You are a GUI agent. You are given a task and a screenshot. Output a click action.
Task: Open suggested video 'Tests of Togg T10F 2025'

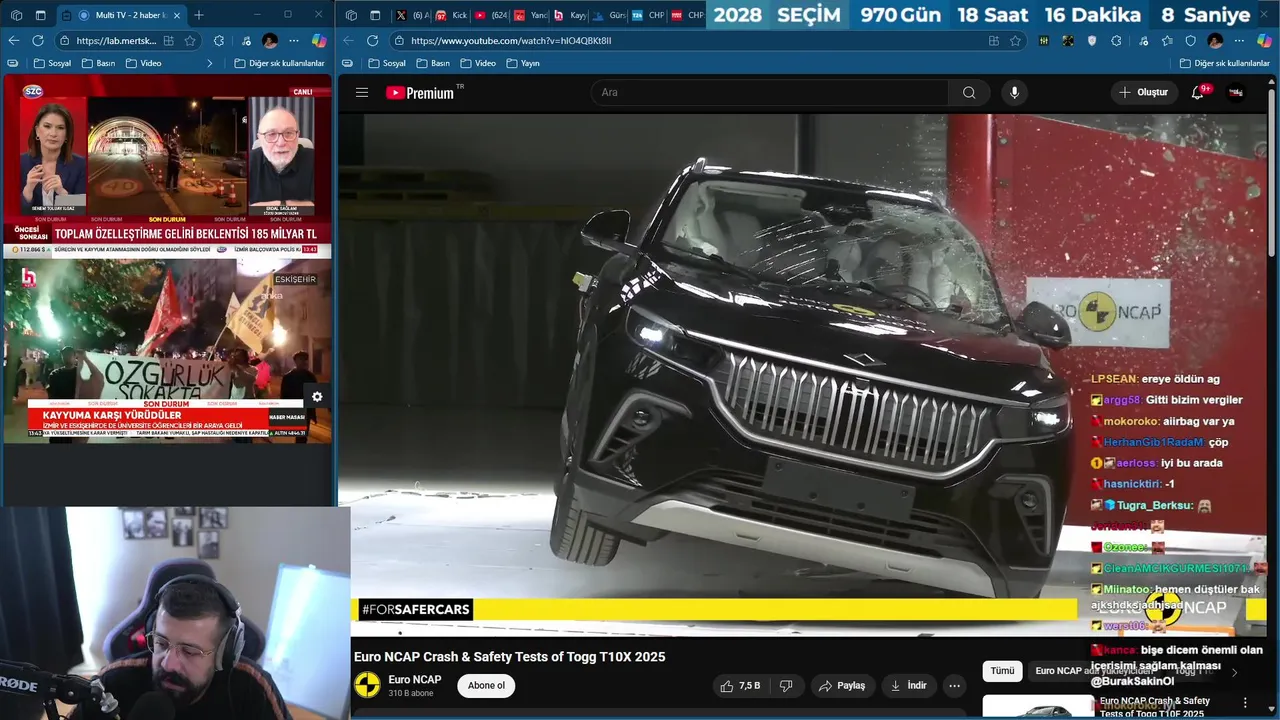(1155, 706)
